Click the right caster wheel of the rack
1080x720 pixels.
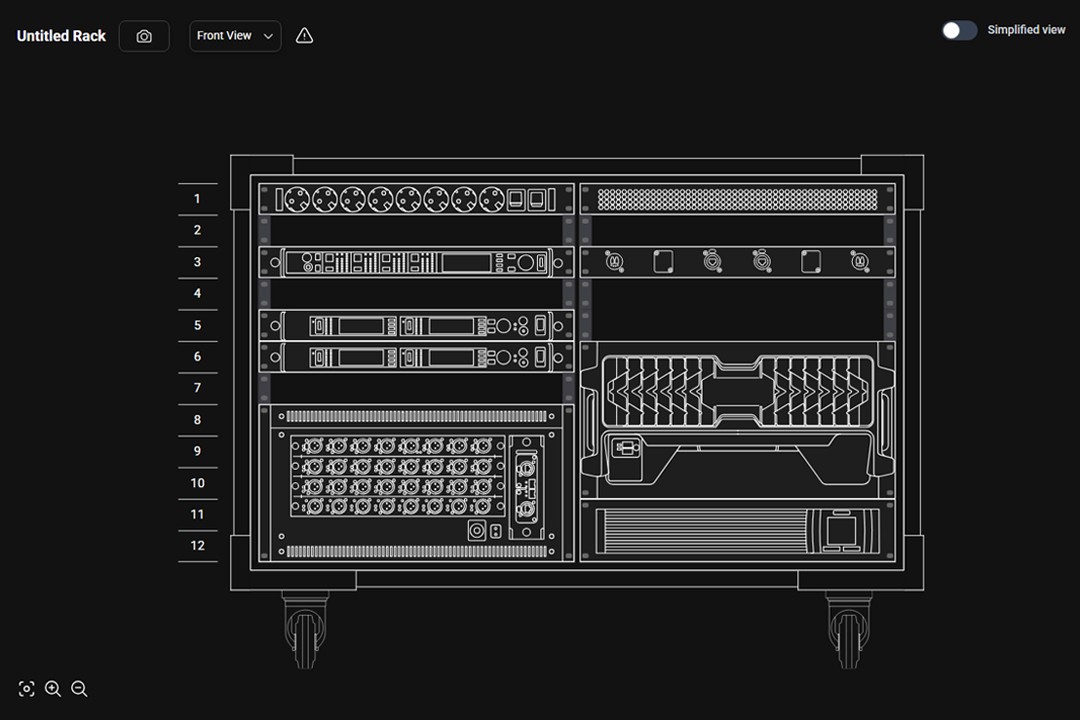[849, 630]
